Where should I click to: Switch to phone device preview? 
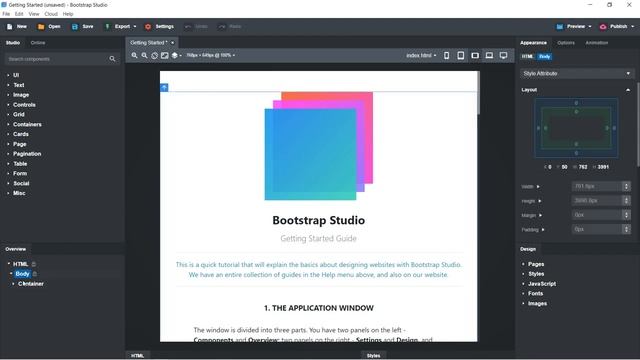tap(447, 55)
